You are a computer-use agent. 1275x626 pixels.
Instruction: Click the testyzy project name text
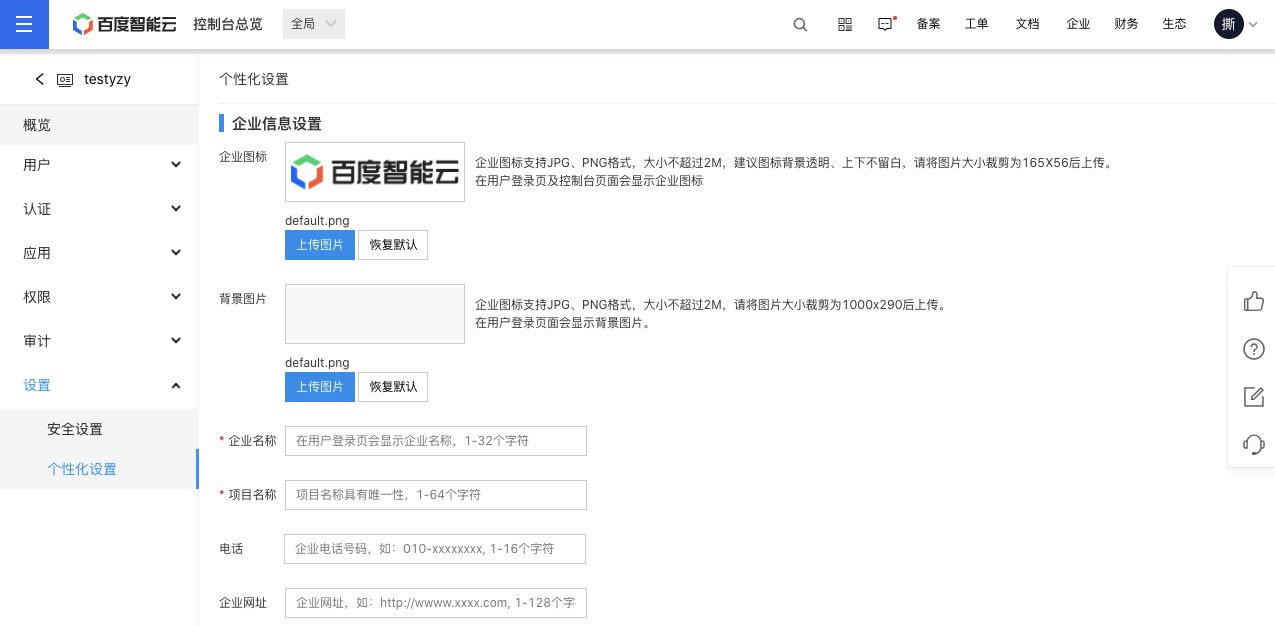click(107, 79)
